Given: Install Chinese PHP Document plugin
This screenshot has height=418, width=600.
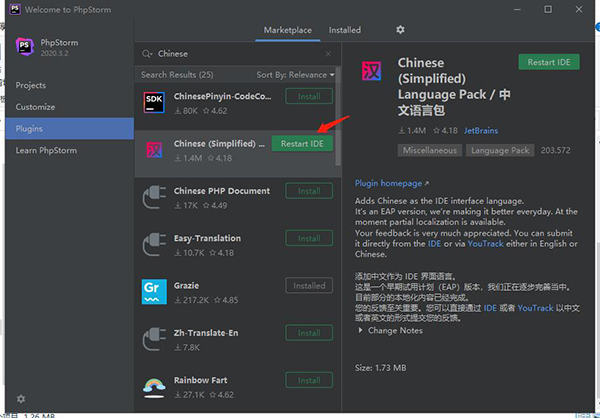Looking at the screenshot, I should click(x=309, y=191).
